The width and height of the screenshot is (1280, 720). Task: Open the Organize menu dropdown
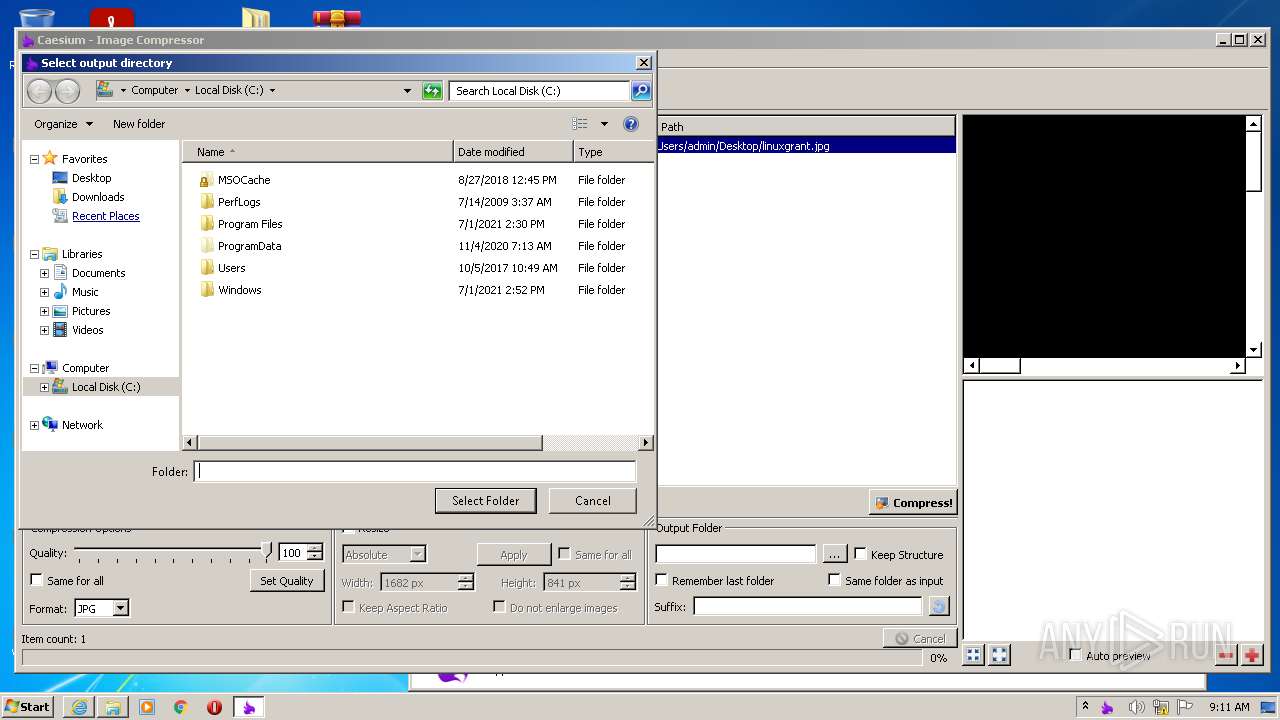click(63, 124)
